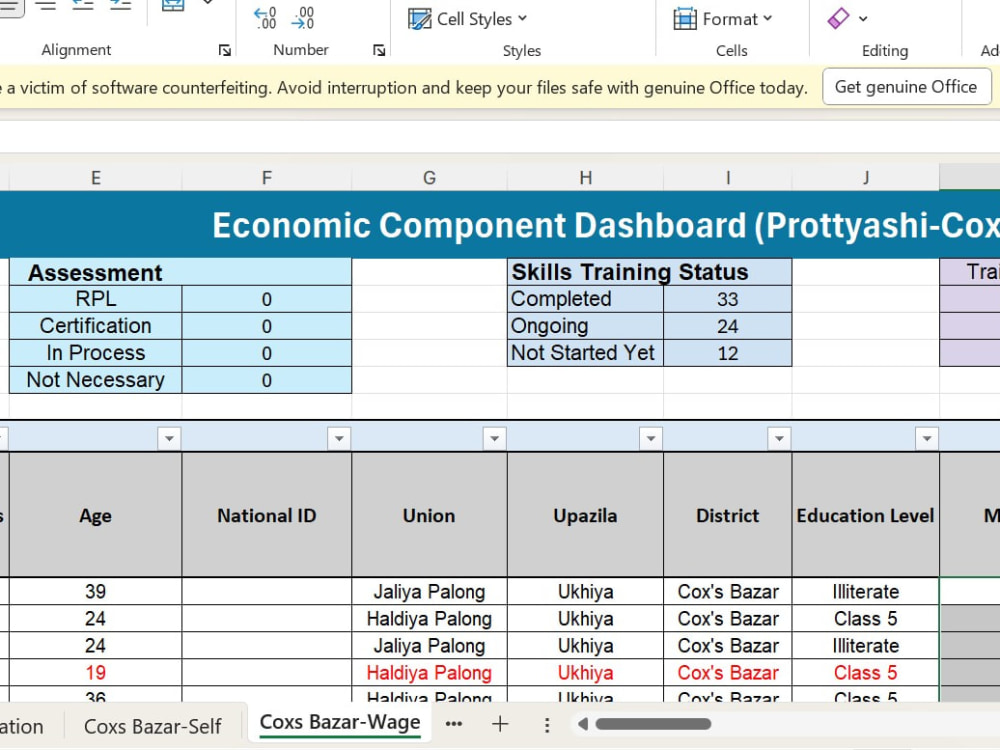
Task: Switch to the Coxs Bazar-Self sheet tab
Action: click(x=152, y=726)
